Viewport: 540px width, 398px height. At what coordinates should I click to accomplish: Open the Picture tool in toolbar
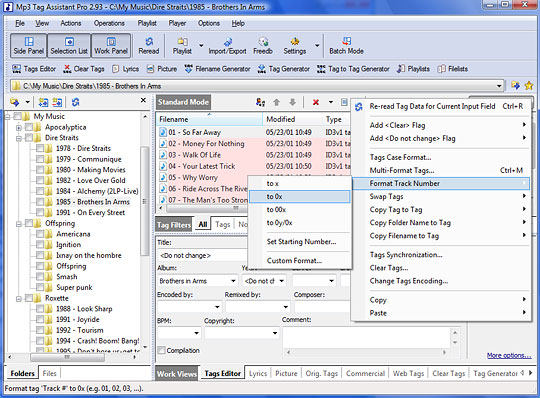pos(162,69)
